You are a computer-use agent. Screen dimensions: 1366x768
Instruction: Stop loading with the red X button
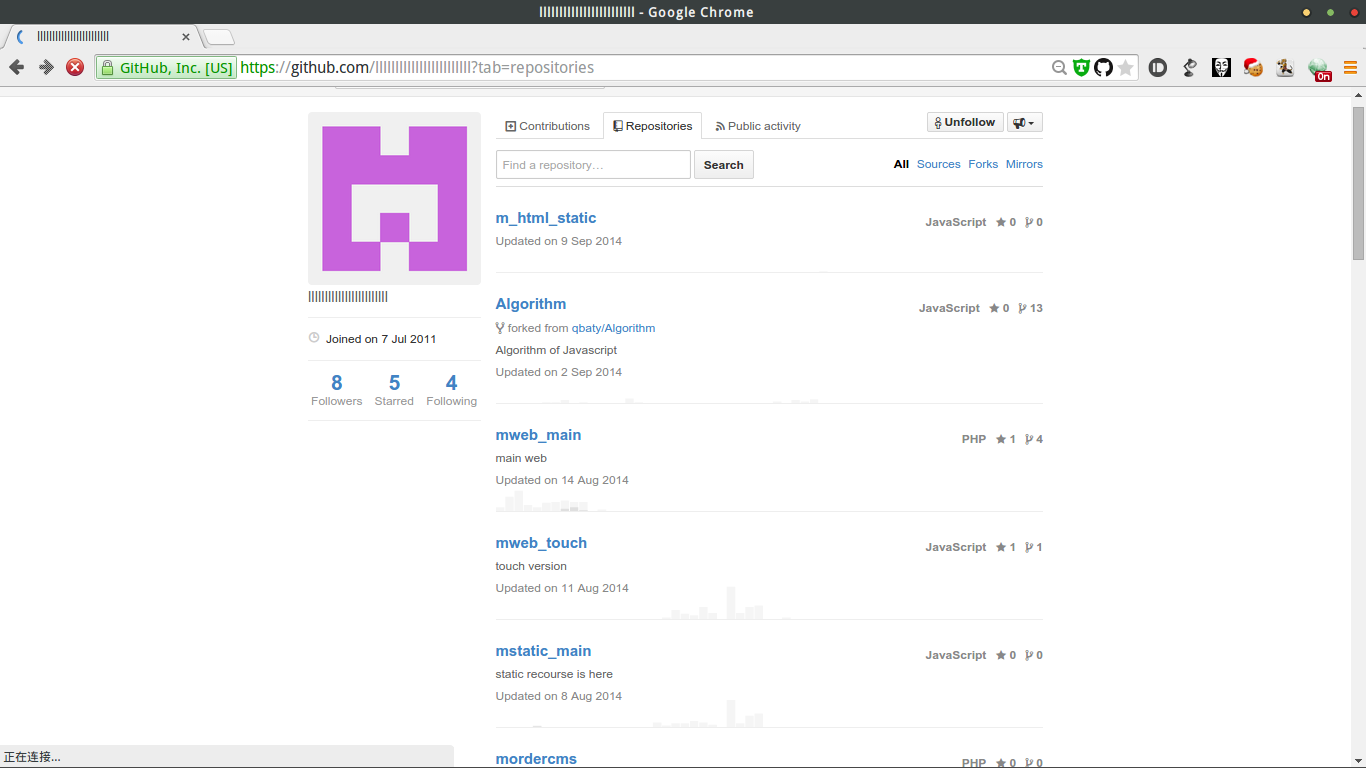point(75,67)
